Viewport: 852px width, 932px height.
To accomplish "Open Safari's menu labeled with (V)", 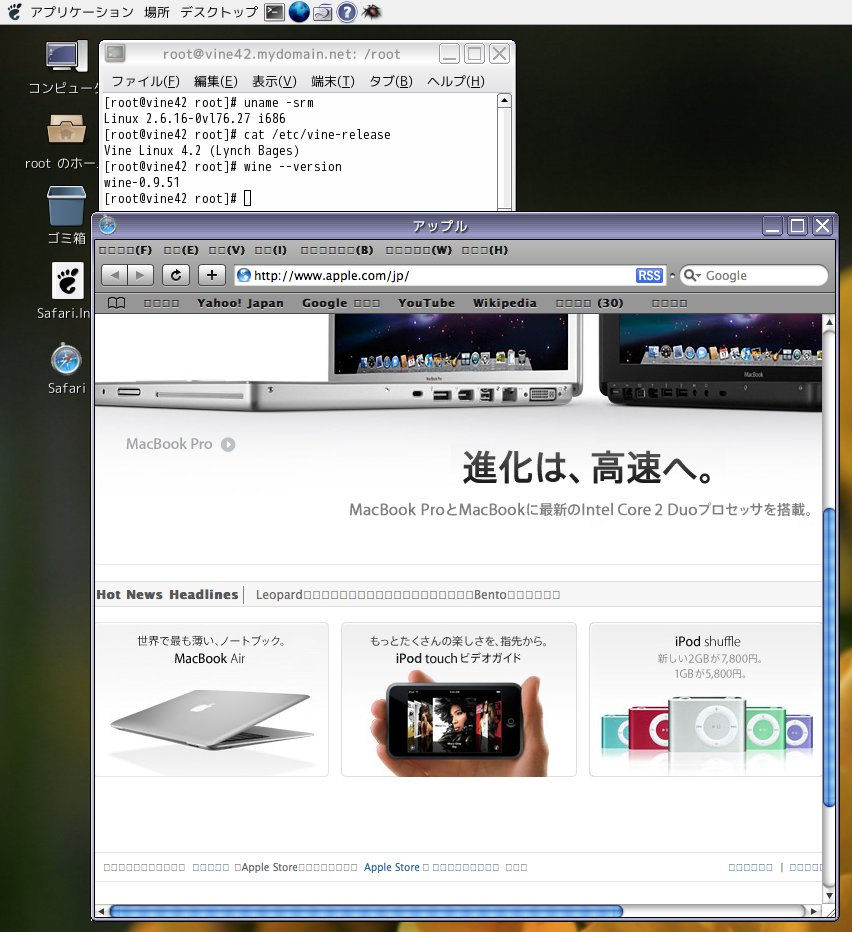I will [x=227, y=250].
